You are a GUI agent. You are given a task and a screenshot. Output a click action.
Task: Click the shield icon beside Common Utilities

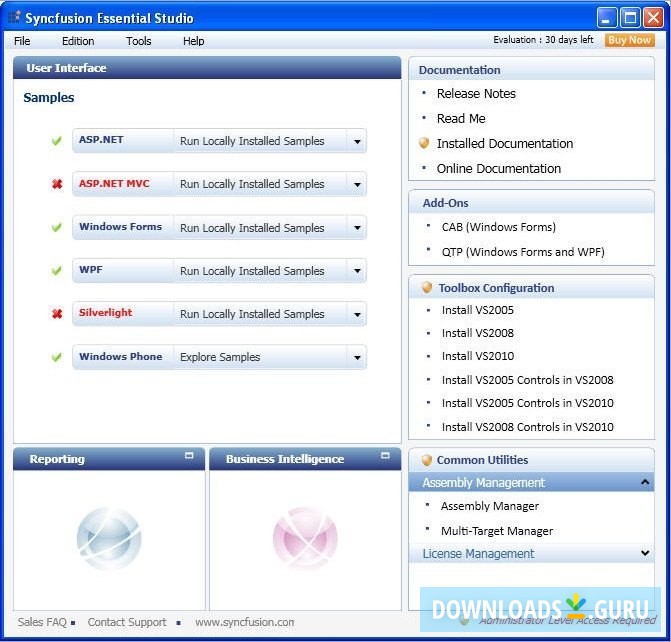coord(427,460)
